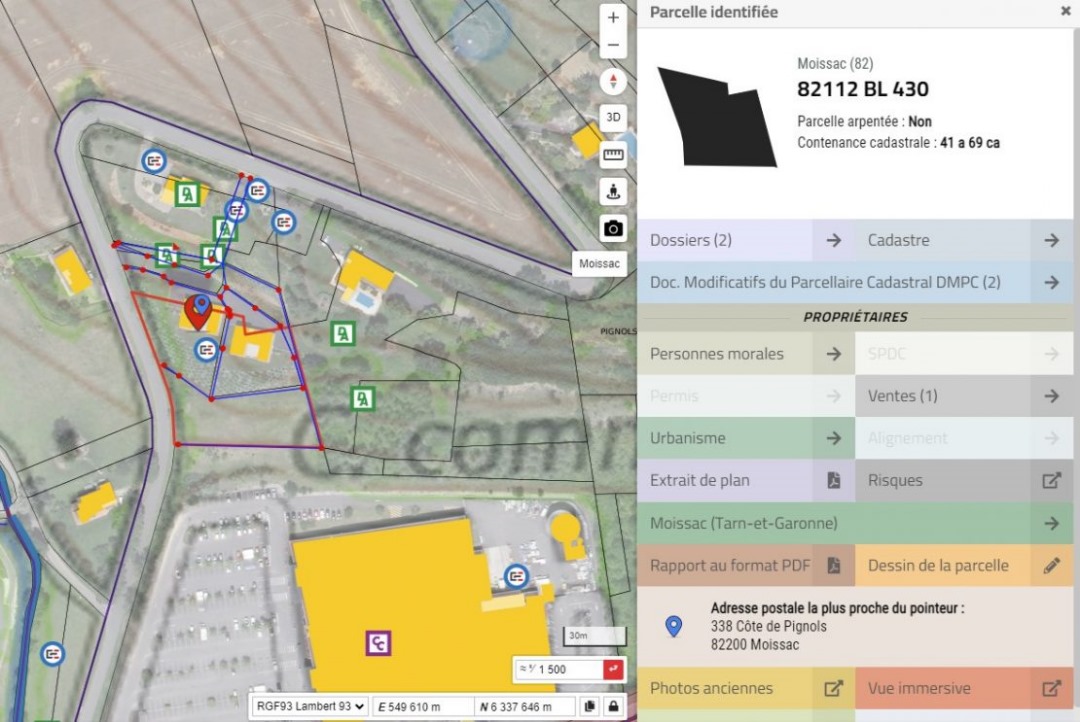
Task: Open the ruler measurement tool
Action: point(613,154)
